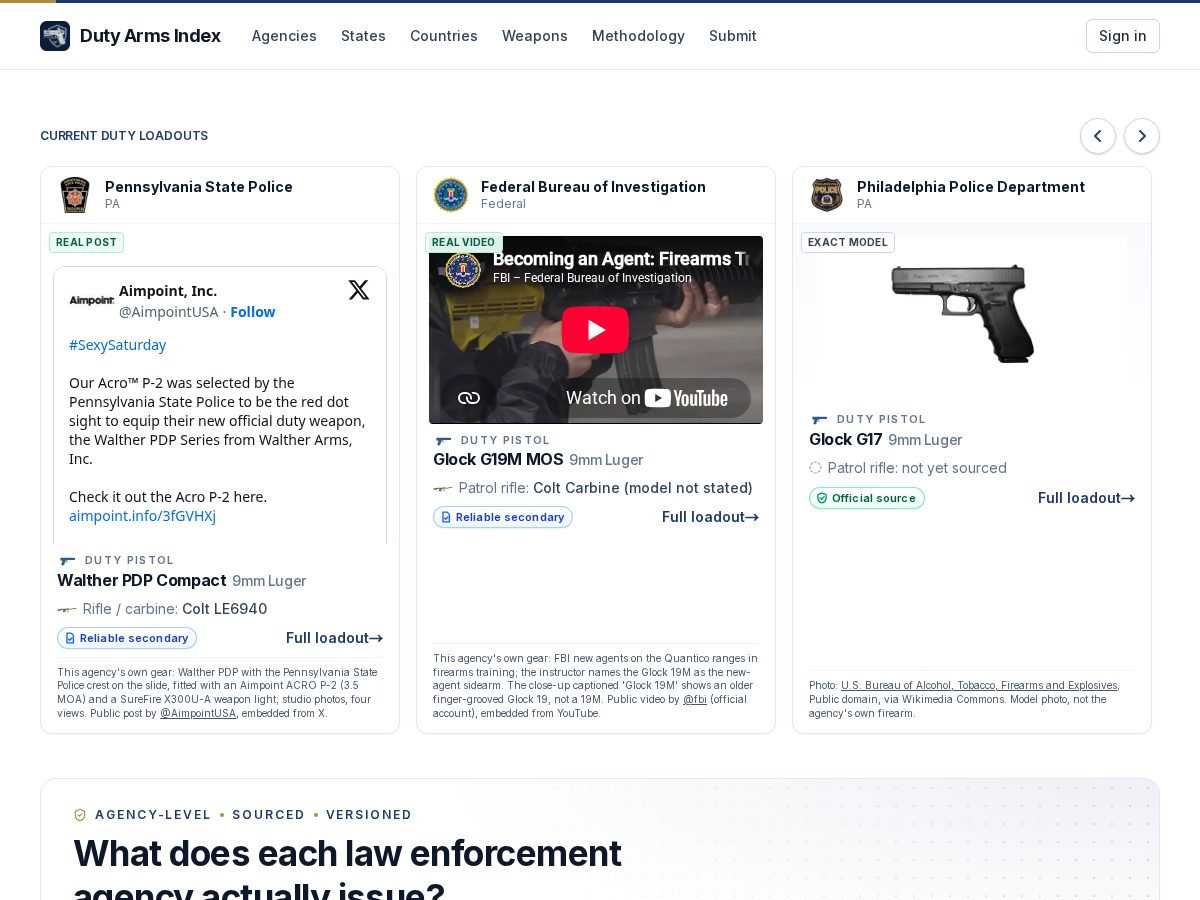
Task: Click the Official source badge
Action: point(867,498)
